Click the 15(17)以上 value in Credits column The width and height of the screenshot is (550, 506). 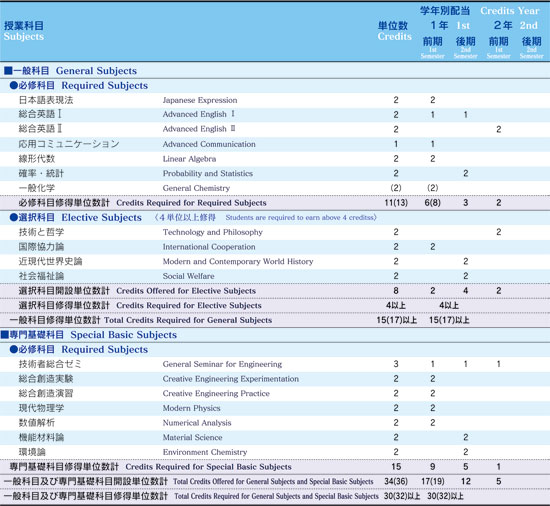point(397,320)
